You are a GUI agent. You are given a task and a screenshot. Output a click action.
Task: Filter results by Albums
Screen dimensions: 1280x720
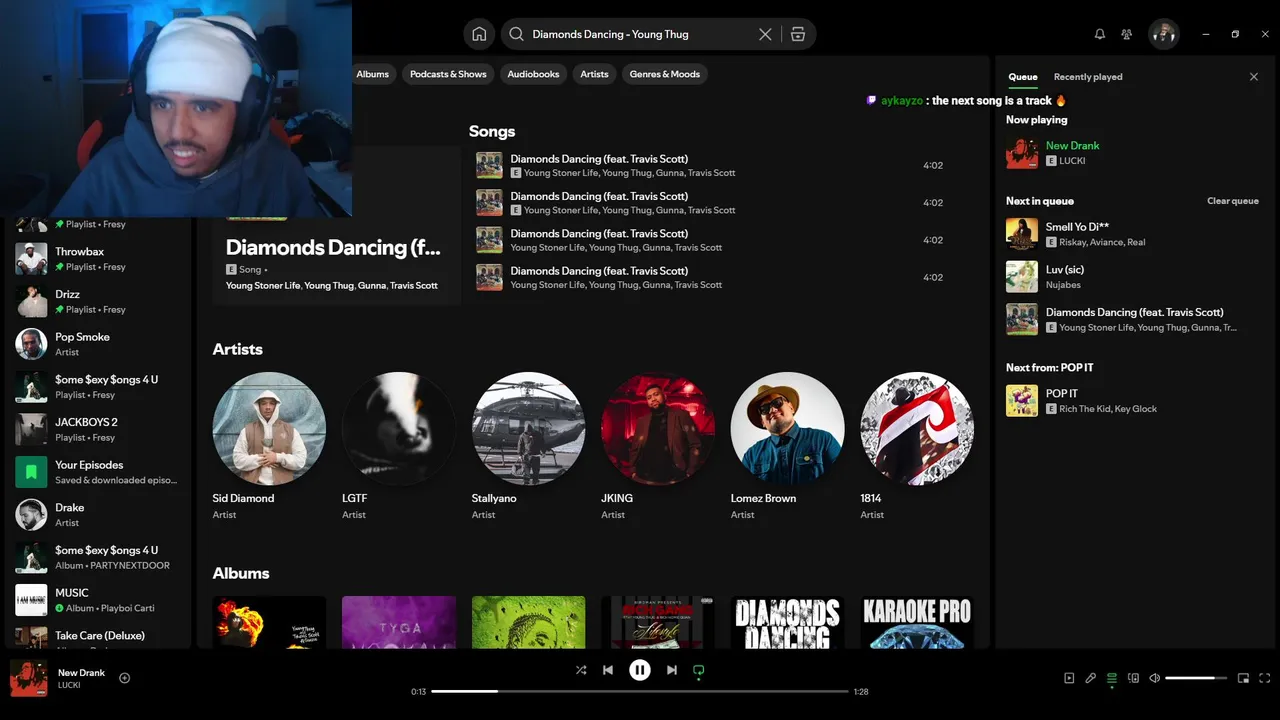[372, 74]
